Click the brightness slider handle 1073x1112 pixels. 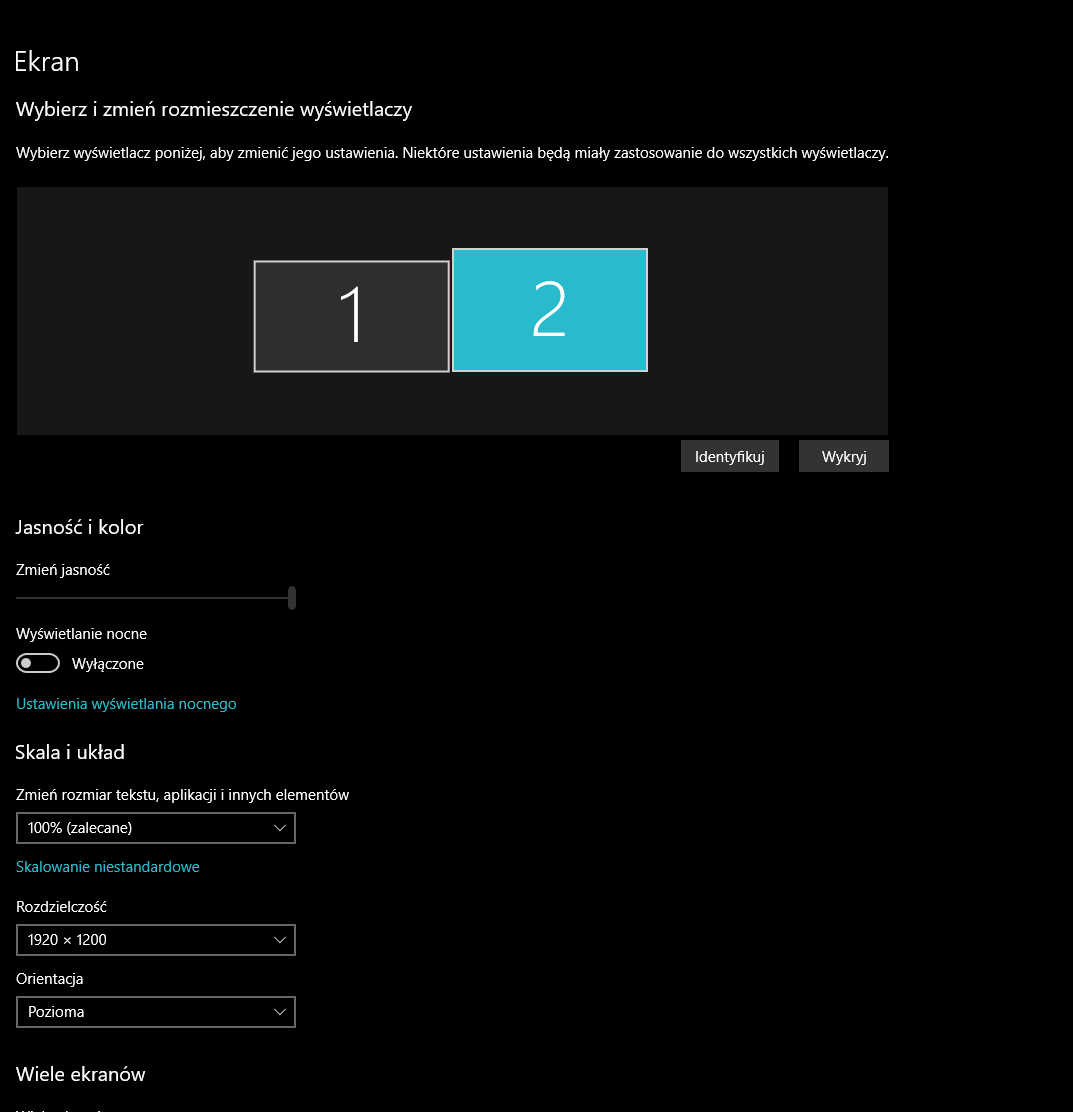pos(292,598)
